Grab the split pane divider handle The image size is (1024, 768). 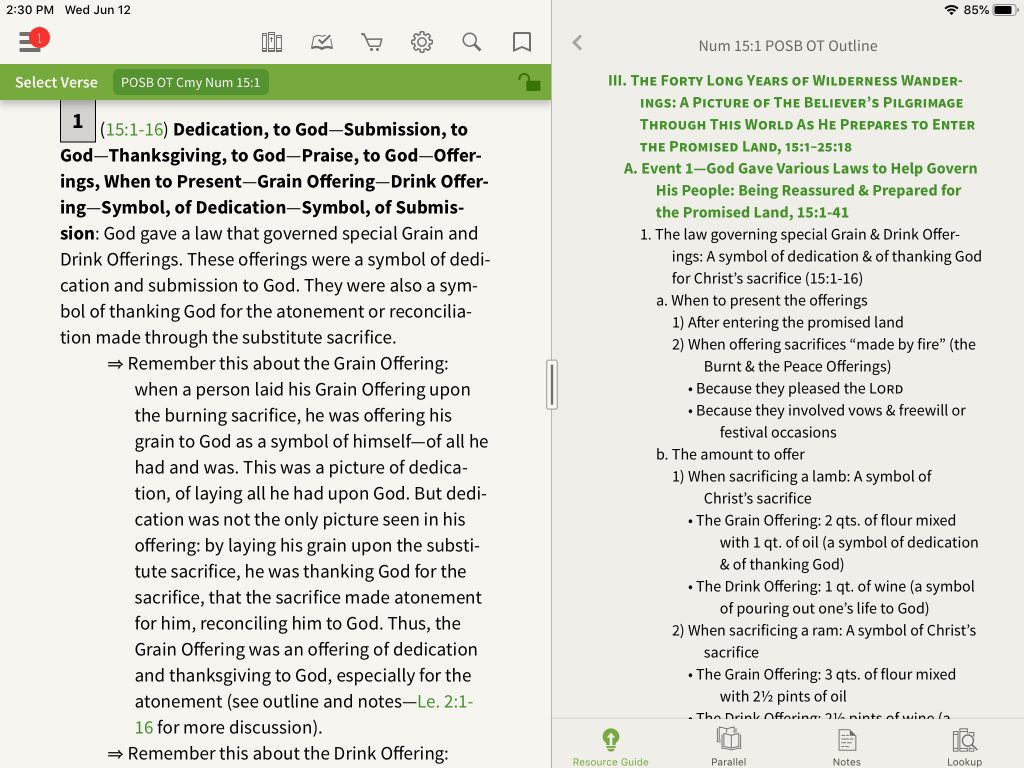point(552,385)
